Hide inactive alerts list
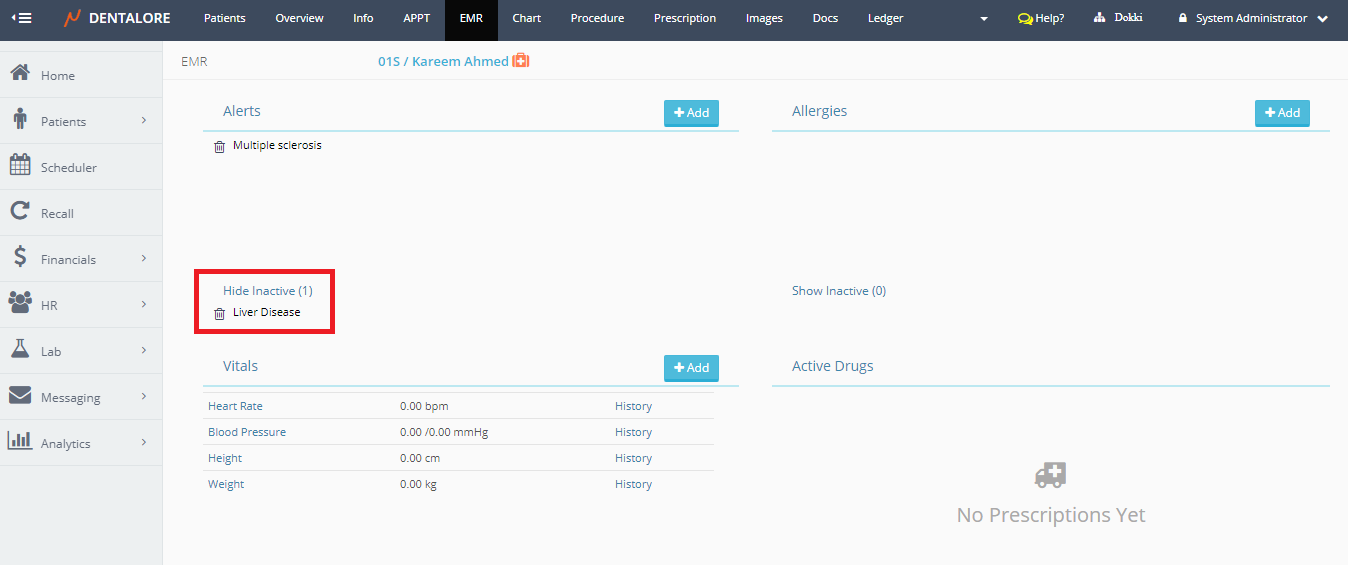 point(267,291)
